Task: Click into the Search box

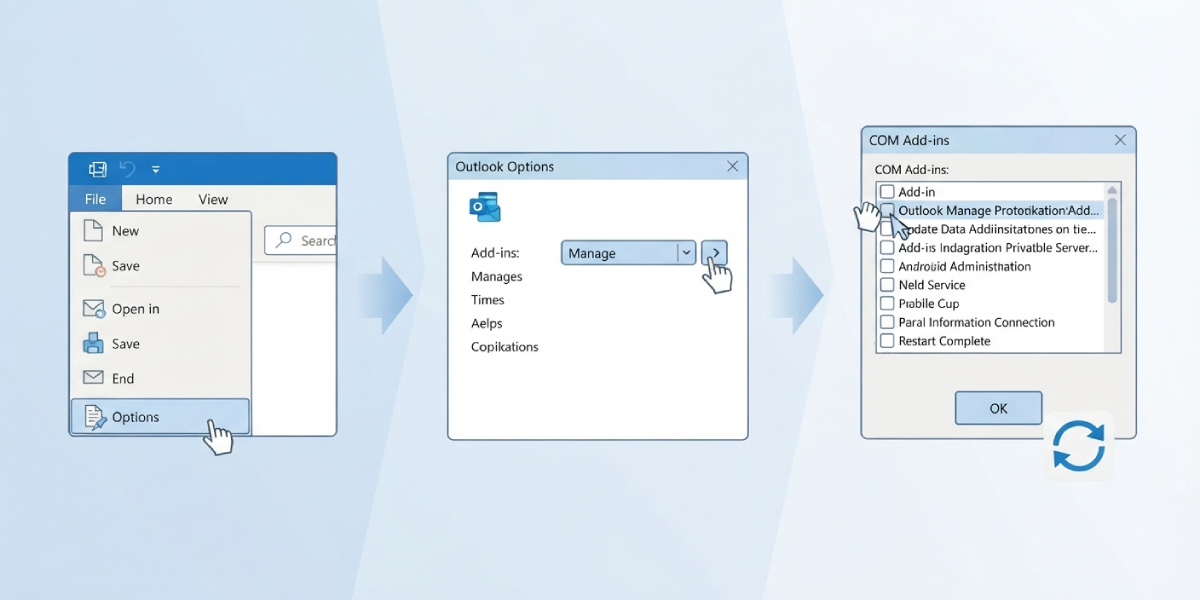Action: 300,240
